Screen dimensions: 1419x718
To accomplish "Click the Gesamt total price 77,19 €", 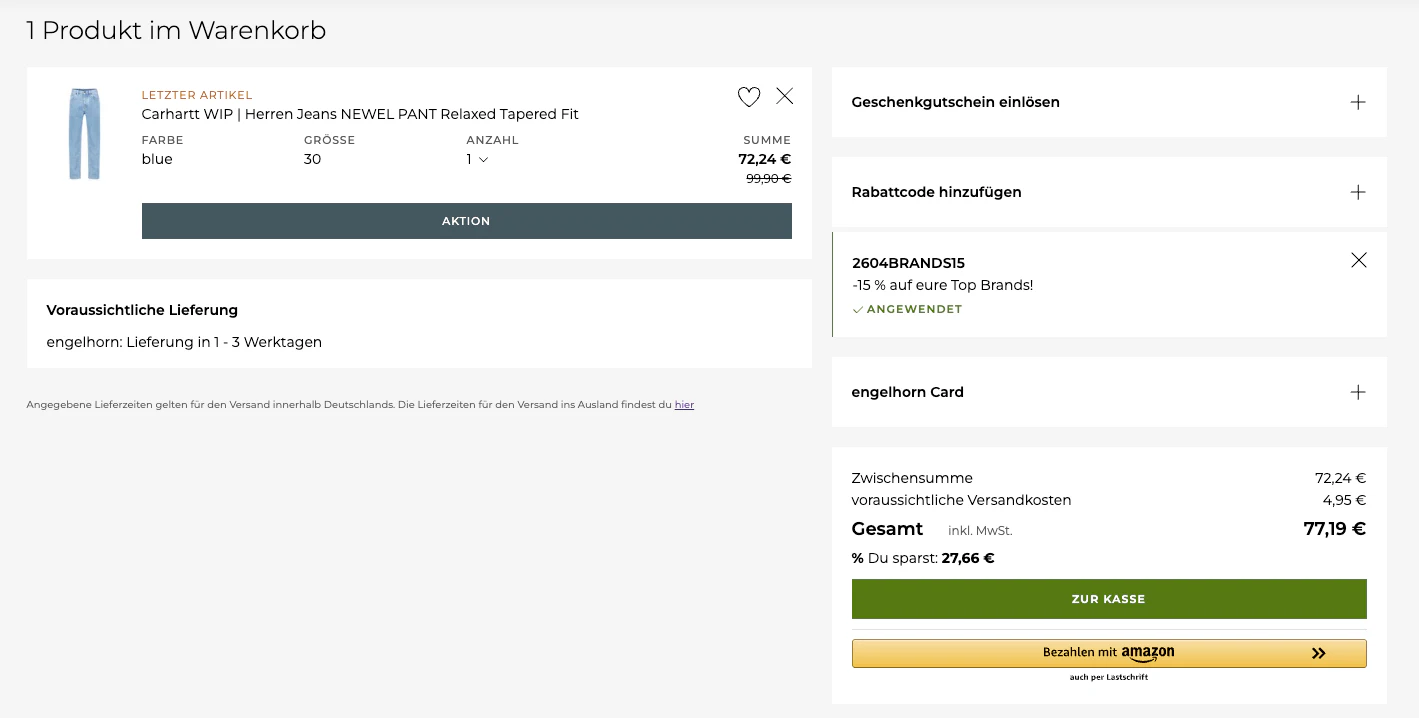I will [x=1334, y=529].
